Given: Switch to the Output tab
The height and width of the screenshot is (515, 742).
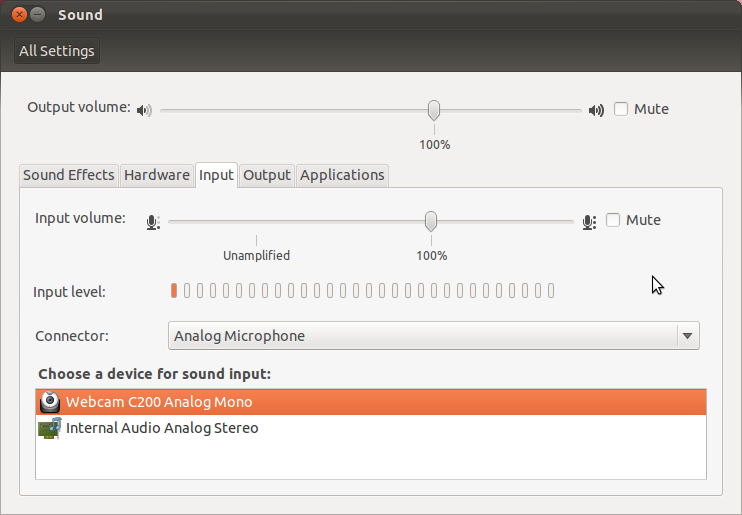Looking at the screenshot, I should (x=267, y=175).
